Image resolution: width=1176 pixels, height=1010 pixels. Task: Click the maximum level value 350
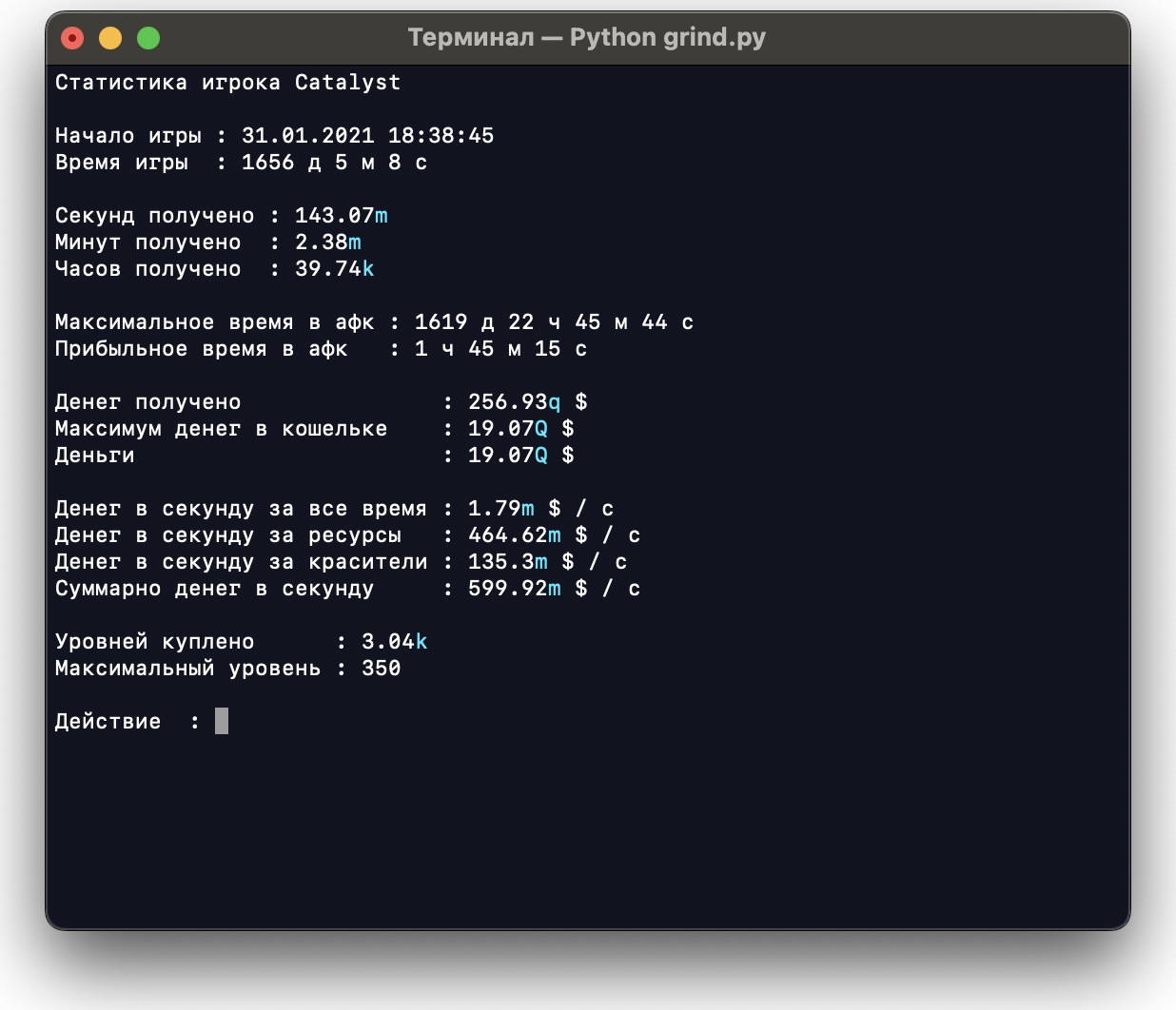click(381, 669)
